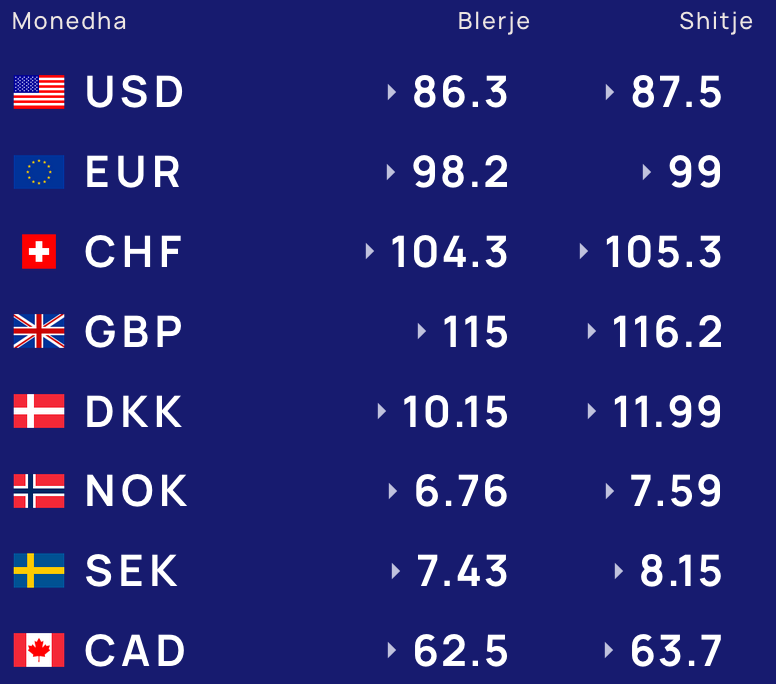
Task: Click the United Kingdom flag icon
Action: tap(39, 331)
